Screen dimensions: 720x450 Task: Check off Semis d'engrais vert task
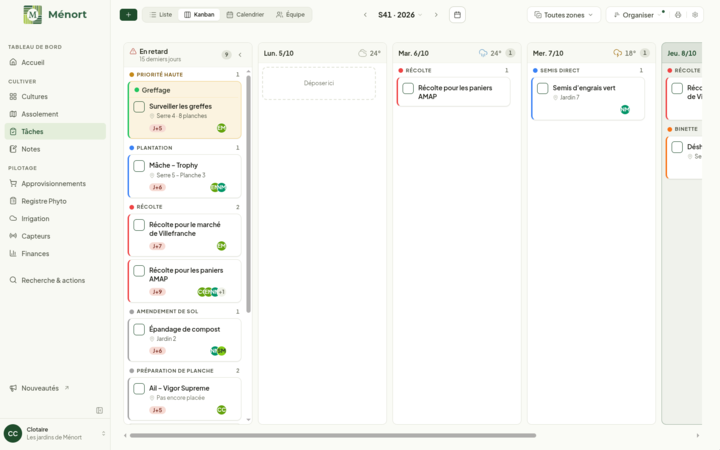[542, 88]
